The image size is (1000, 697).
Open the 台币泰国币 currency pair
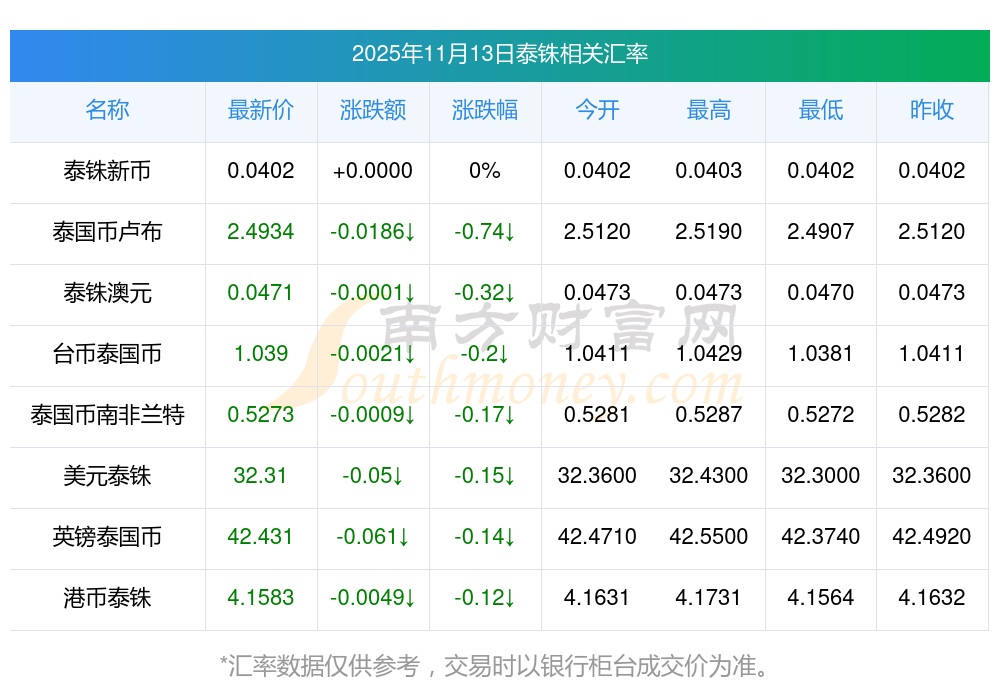click(107, 354)
